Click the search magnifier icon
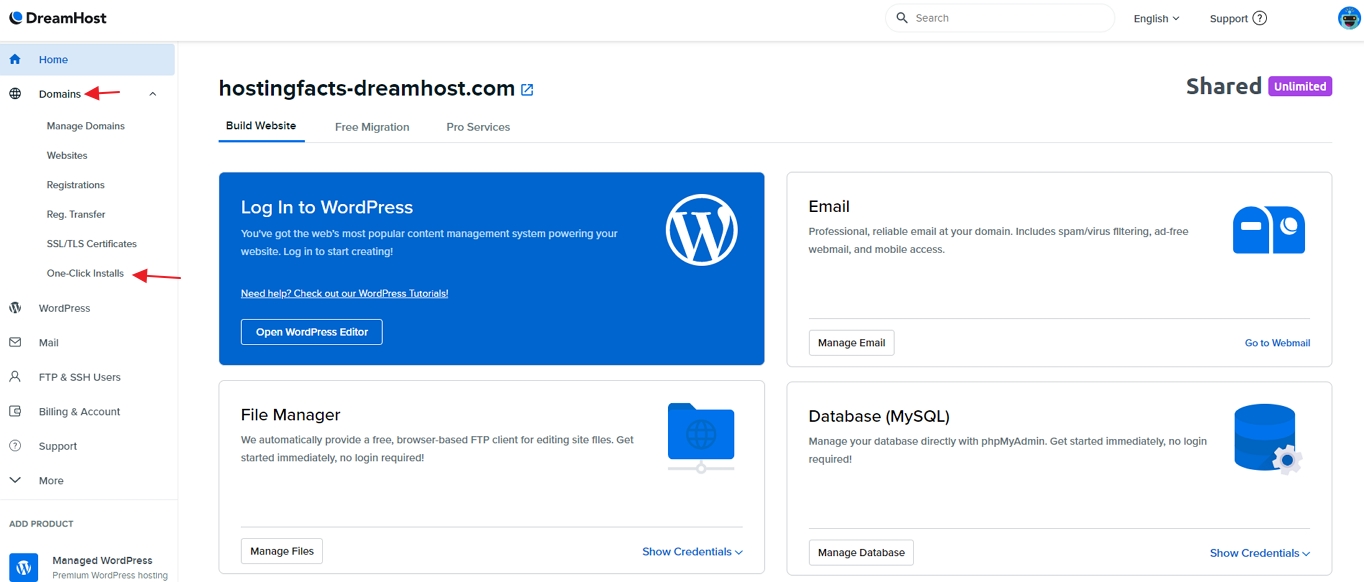The height and width of the screenshot is (582, 1364). pyautogui.click(x=902, y=18)
